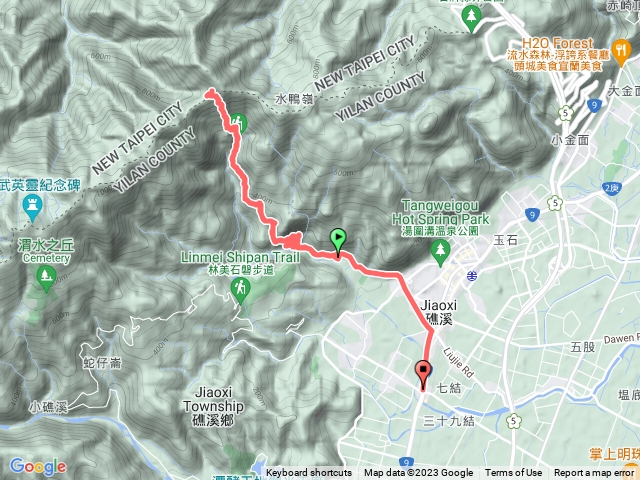
Task: Click the Jiaoxi Township label
Action: tap(213, 406)
